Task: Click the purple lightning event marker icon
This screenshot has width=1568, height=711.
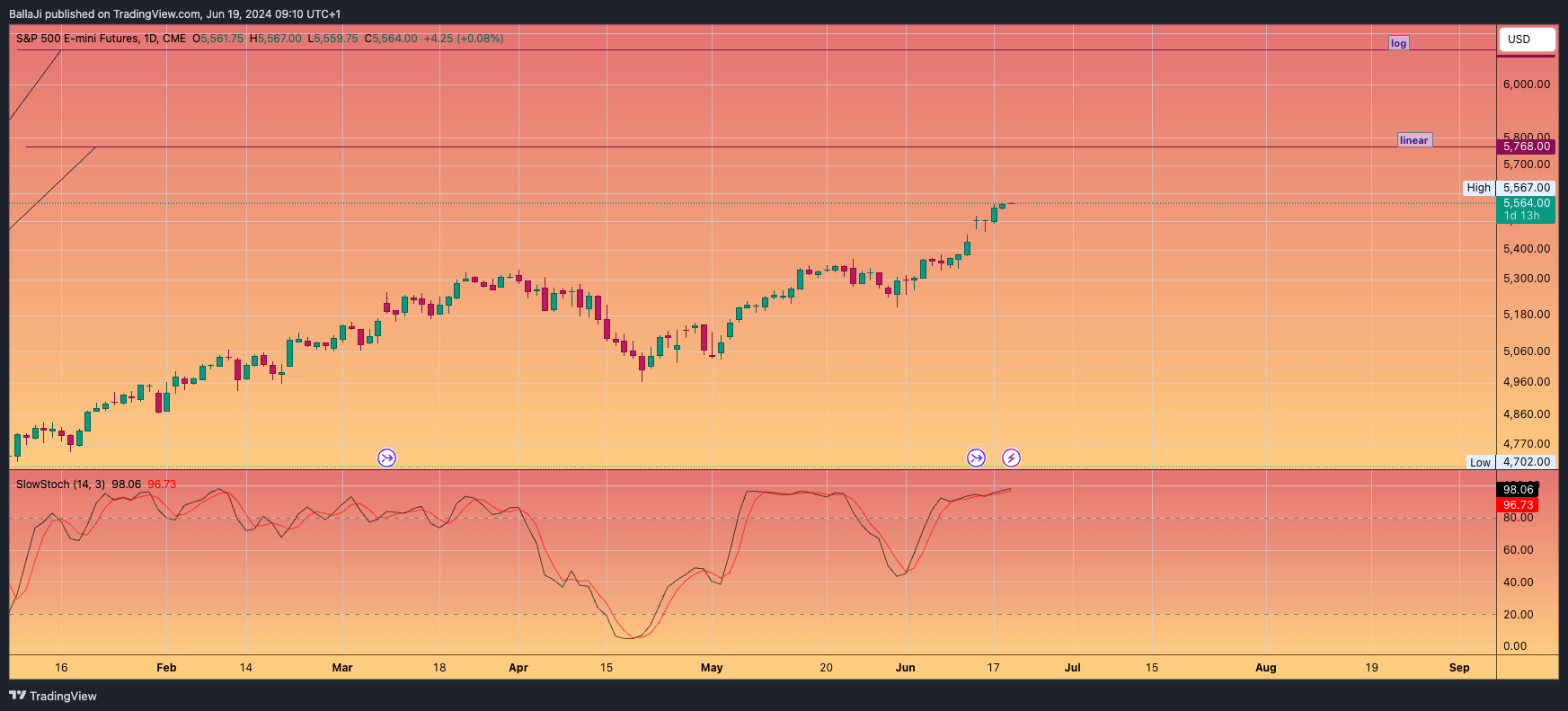Action: point(1011,458)
